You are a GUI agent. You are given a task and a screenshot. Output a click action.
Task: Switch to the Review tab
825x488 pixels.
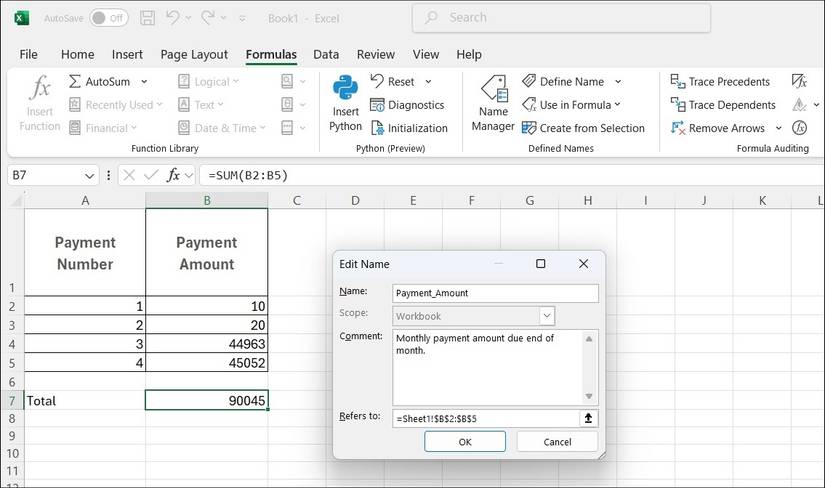[375, 54]
